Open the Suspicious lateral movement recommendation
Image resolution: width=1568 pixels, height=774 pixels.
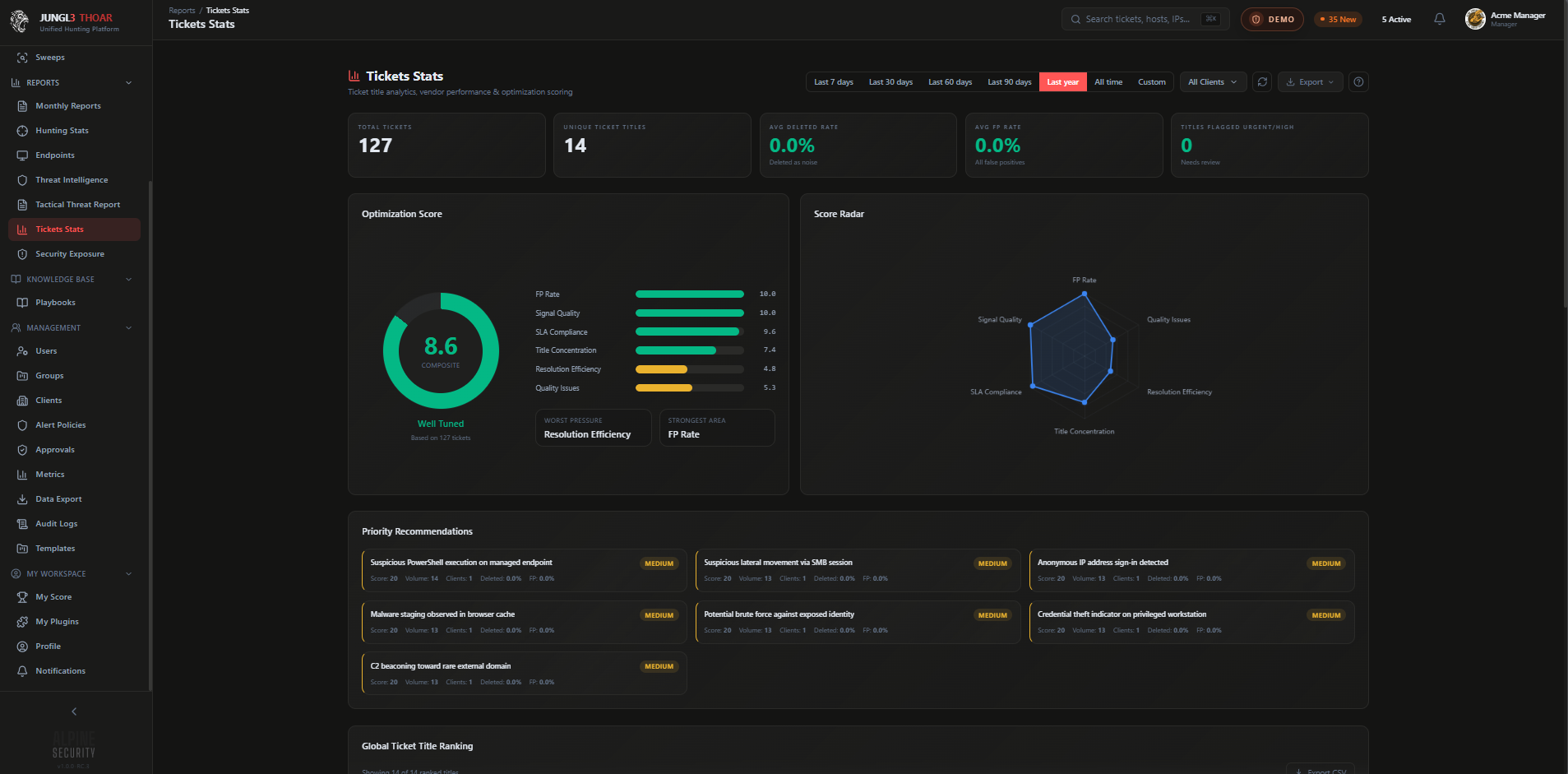coord(858,570)
